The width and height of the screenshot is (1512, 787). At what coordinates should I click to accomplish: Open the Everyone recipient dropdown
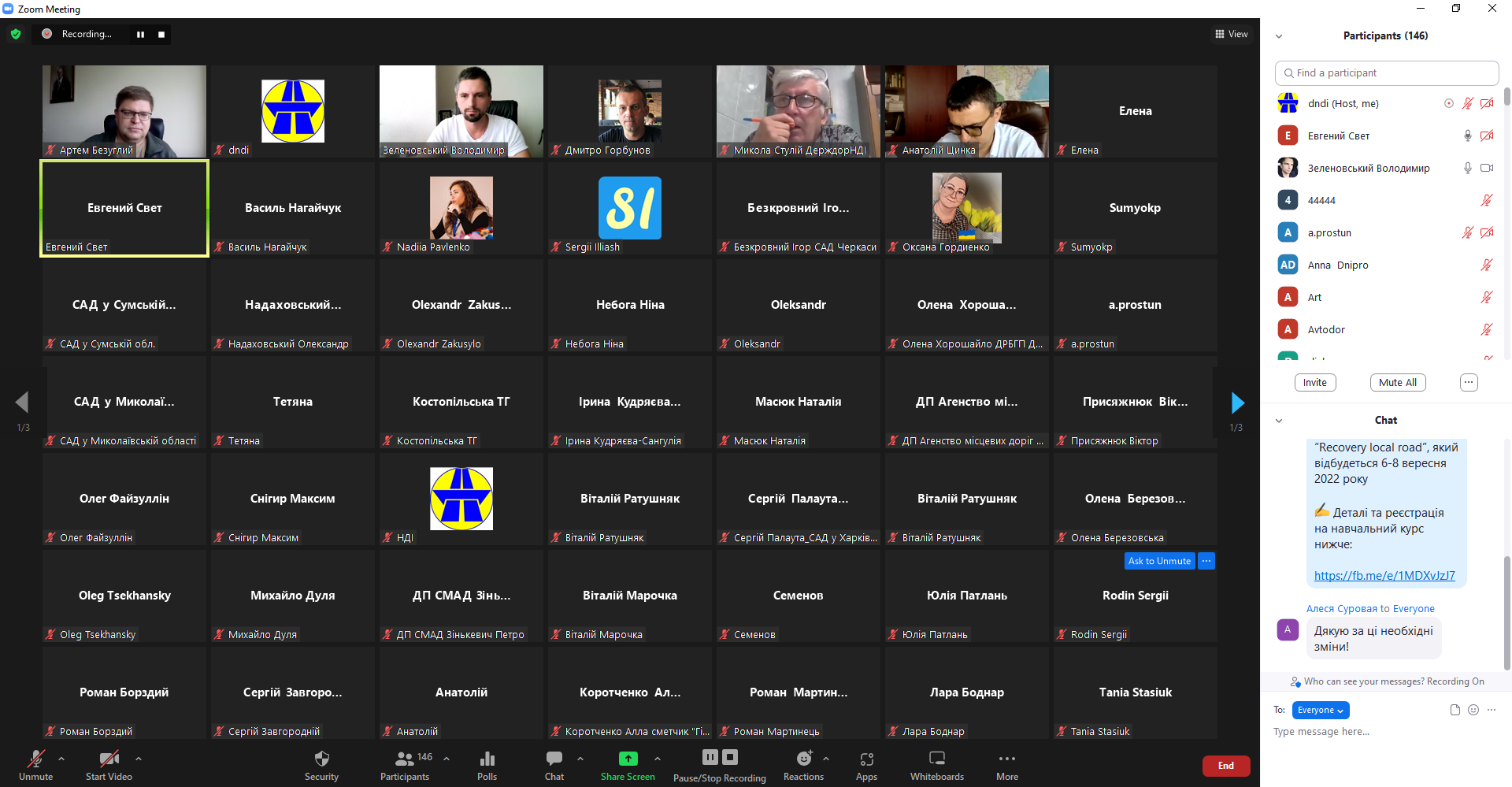(x=1320, y=710)
